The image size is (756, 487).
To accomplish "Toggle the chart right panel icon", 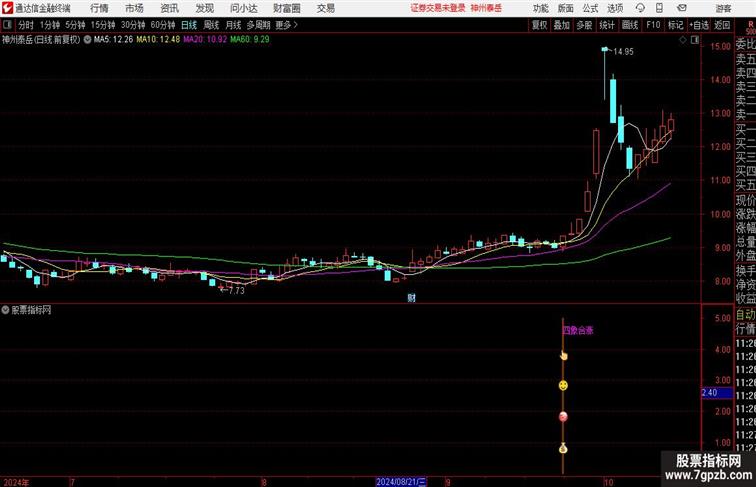I will click(695, 40).
